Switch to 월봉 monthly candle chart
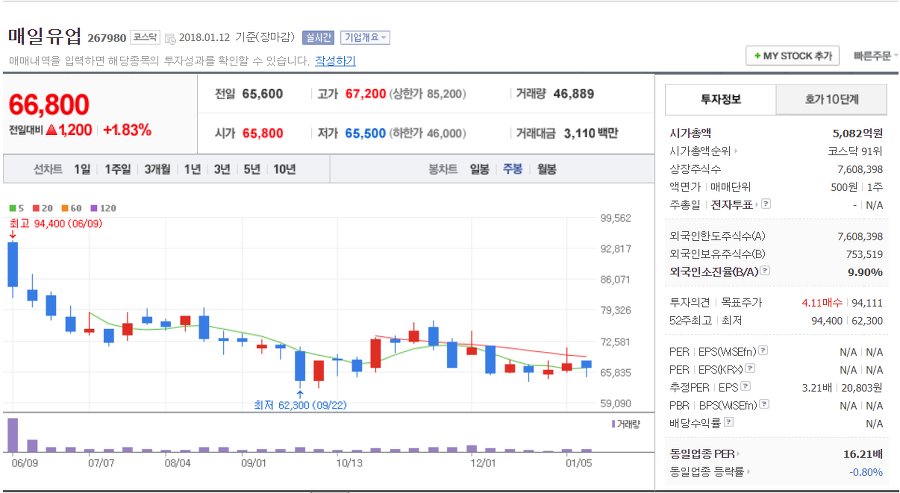Image resolution: width=900 pixels, height=493 pixels. point(546,169)
